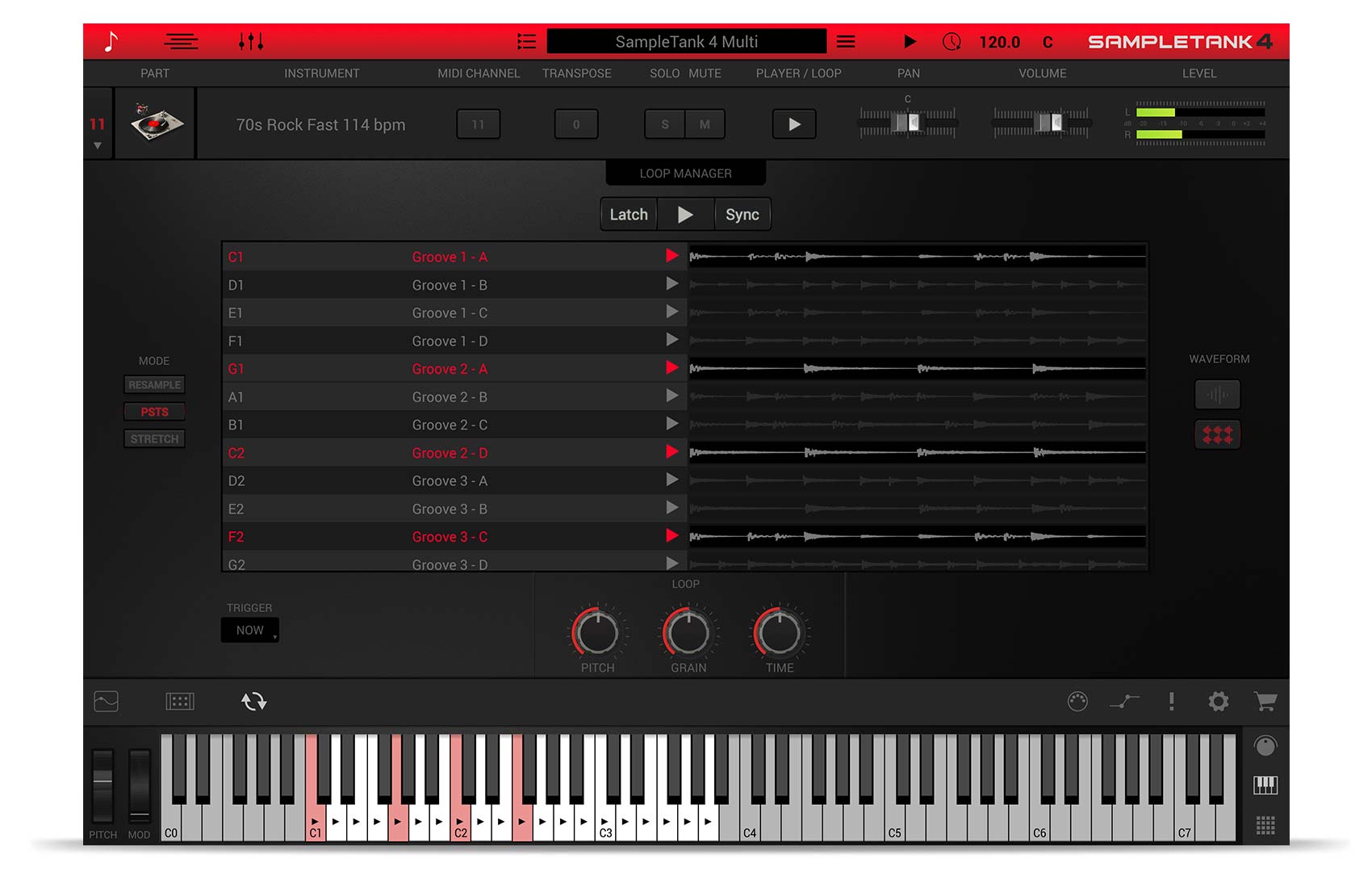Open the shopping cart store

pos(1265,701)
